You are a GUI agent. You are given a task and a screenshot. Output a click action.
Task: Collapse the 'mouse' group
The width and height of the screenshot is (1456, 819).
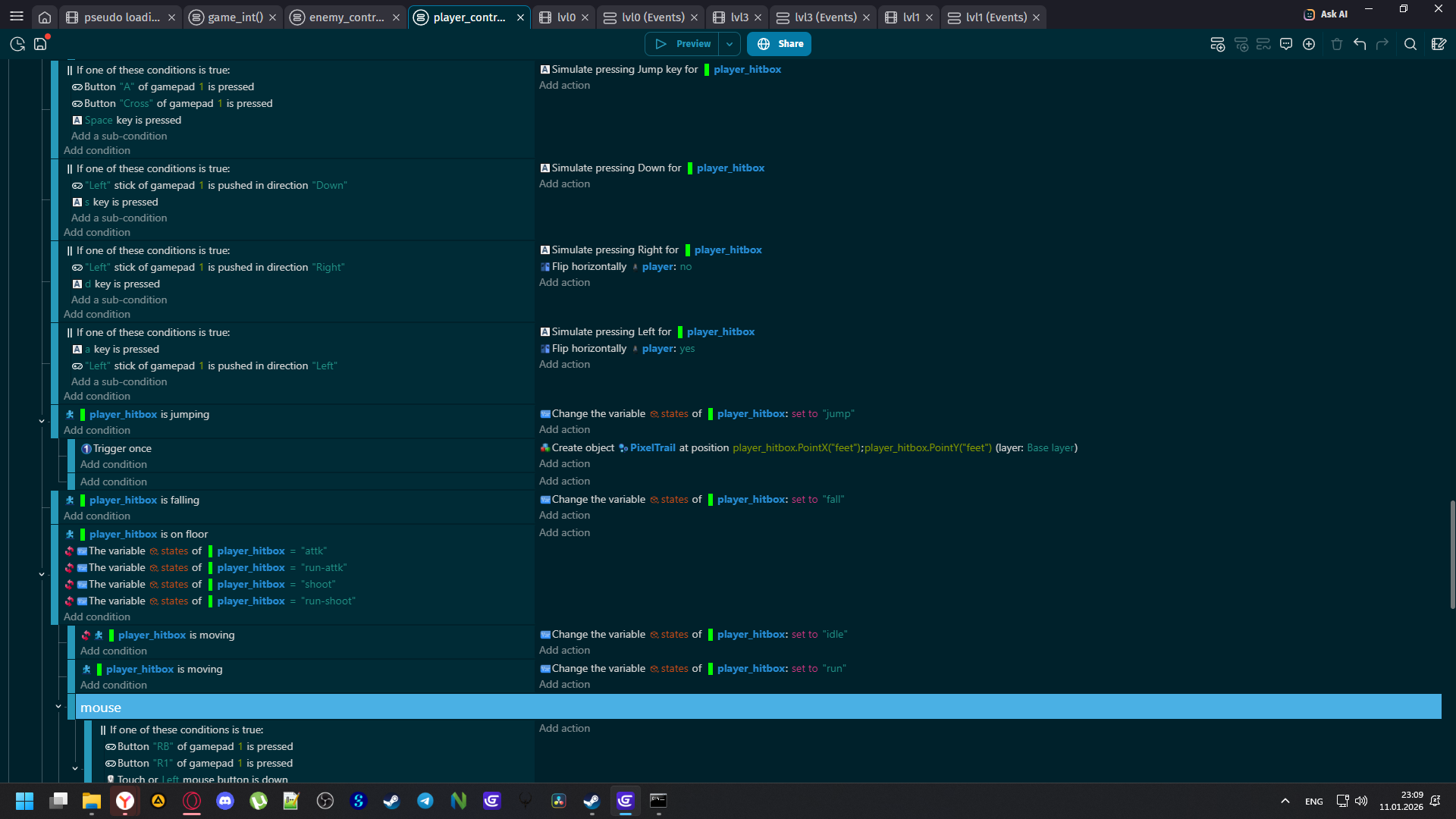tap(58, 707)
